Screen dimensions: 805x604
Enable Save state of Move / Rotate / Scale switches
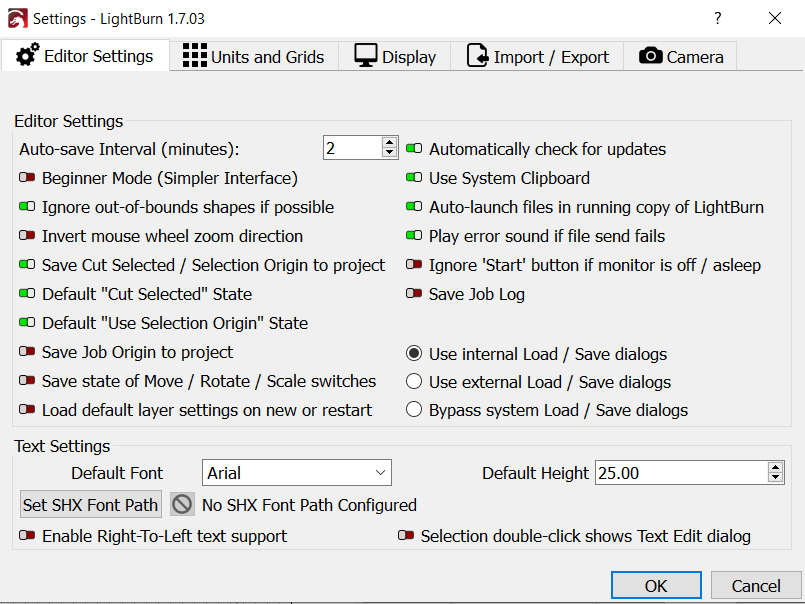tap(27, 381)
